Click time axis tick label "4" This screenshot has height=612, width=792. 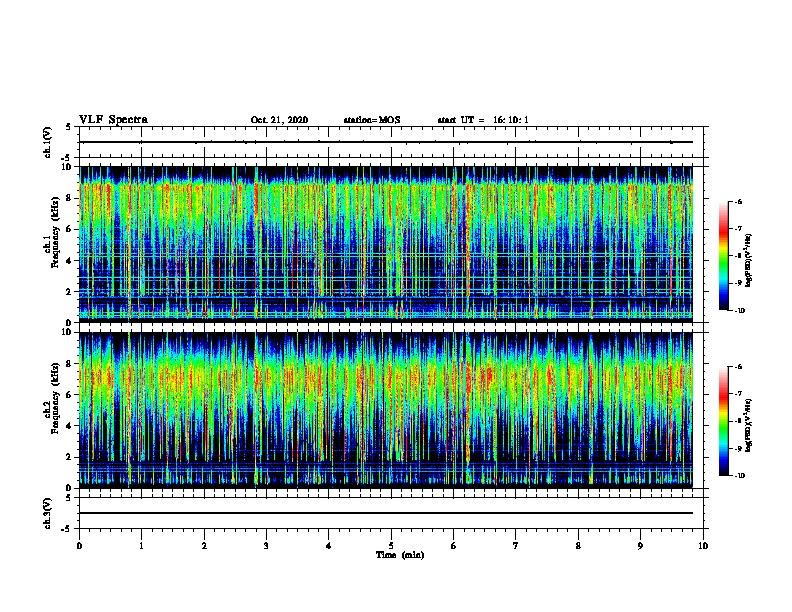(x=329, y=546)
